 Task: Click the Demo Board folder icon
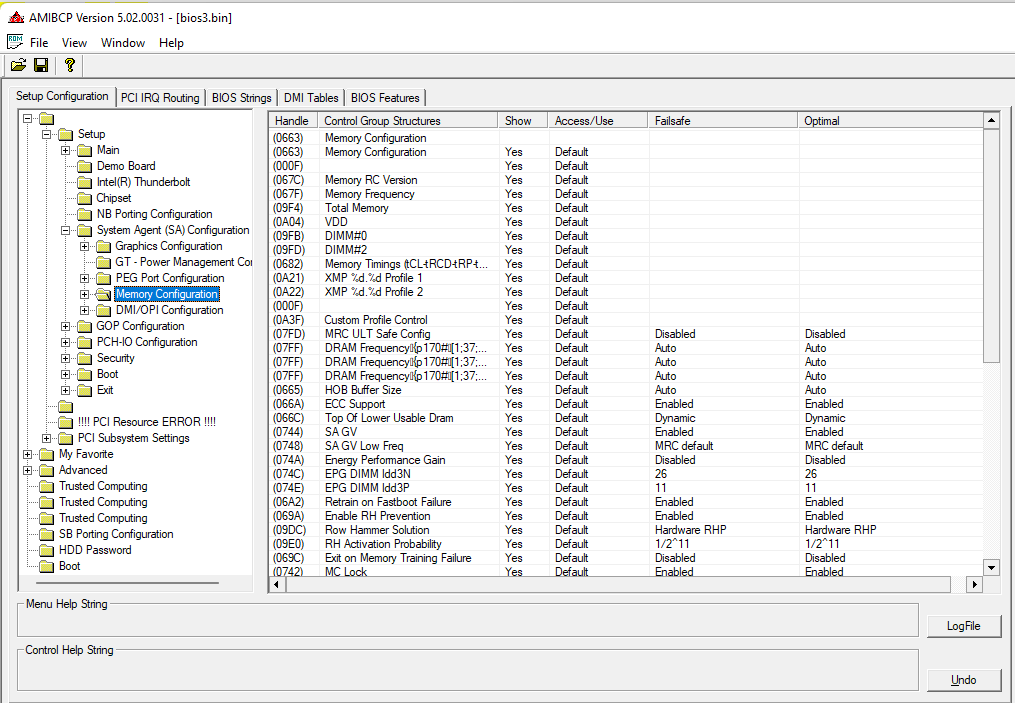tap(85, 166)
